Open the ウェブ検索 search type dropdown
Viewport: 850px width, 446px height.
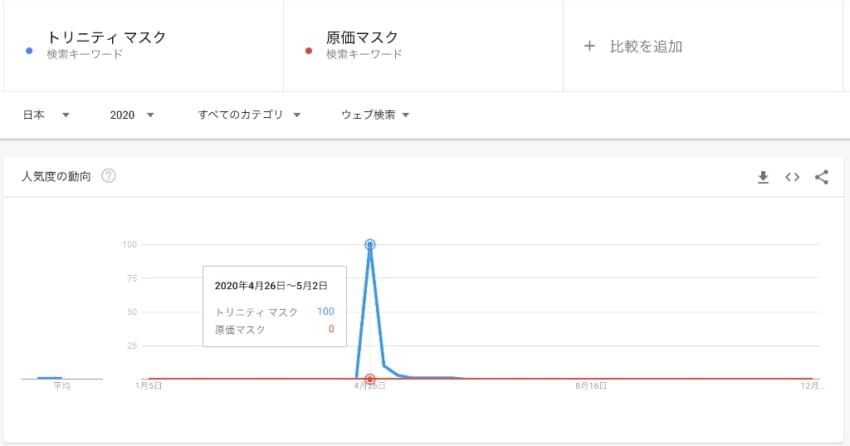[375, 115]
